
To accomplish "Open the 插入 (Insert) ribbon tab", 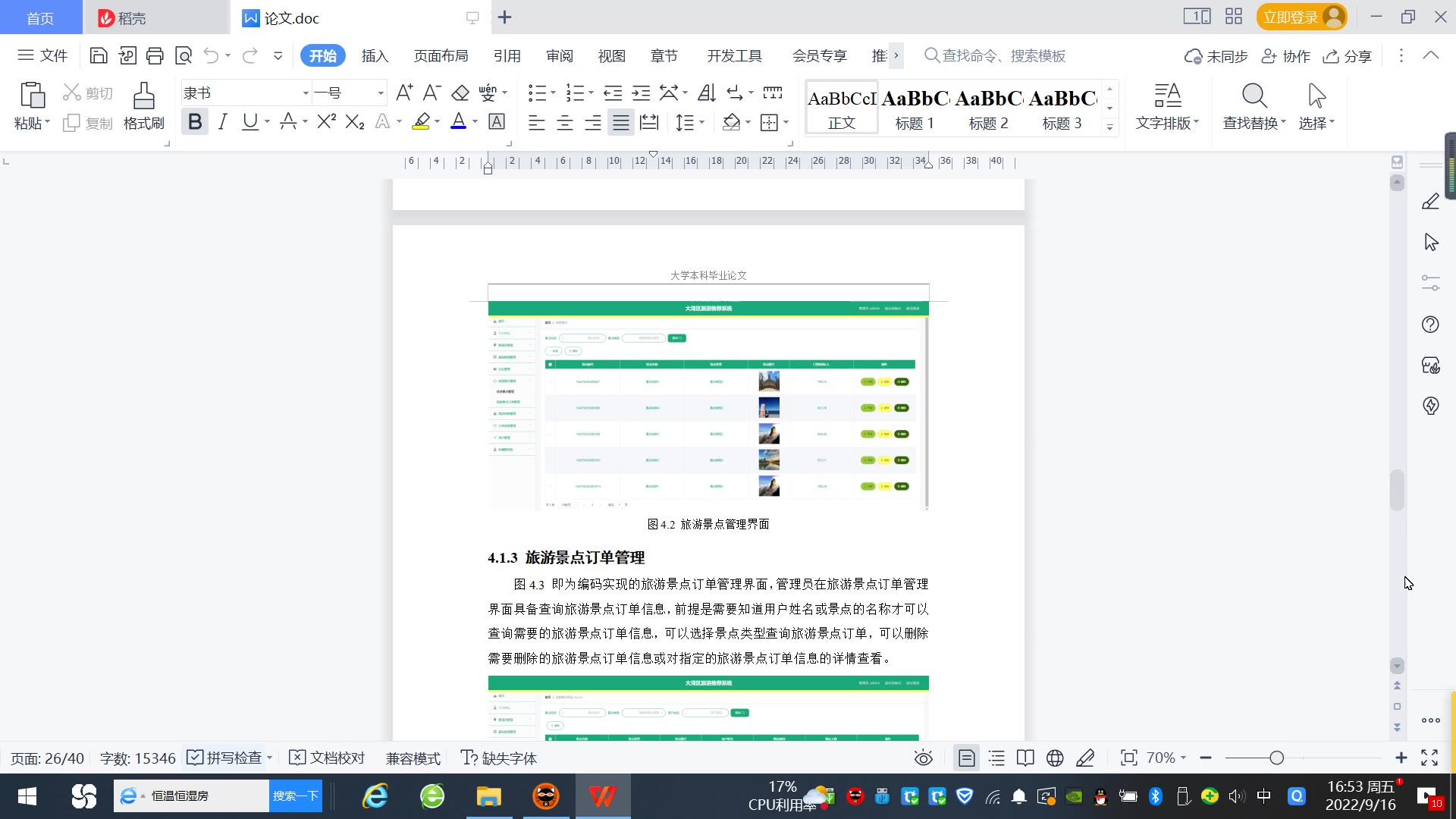I will pyautogui.click(x=375, y=56).
